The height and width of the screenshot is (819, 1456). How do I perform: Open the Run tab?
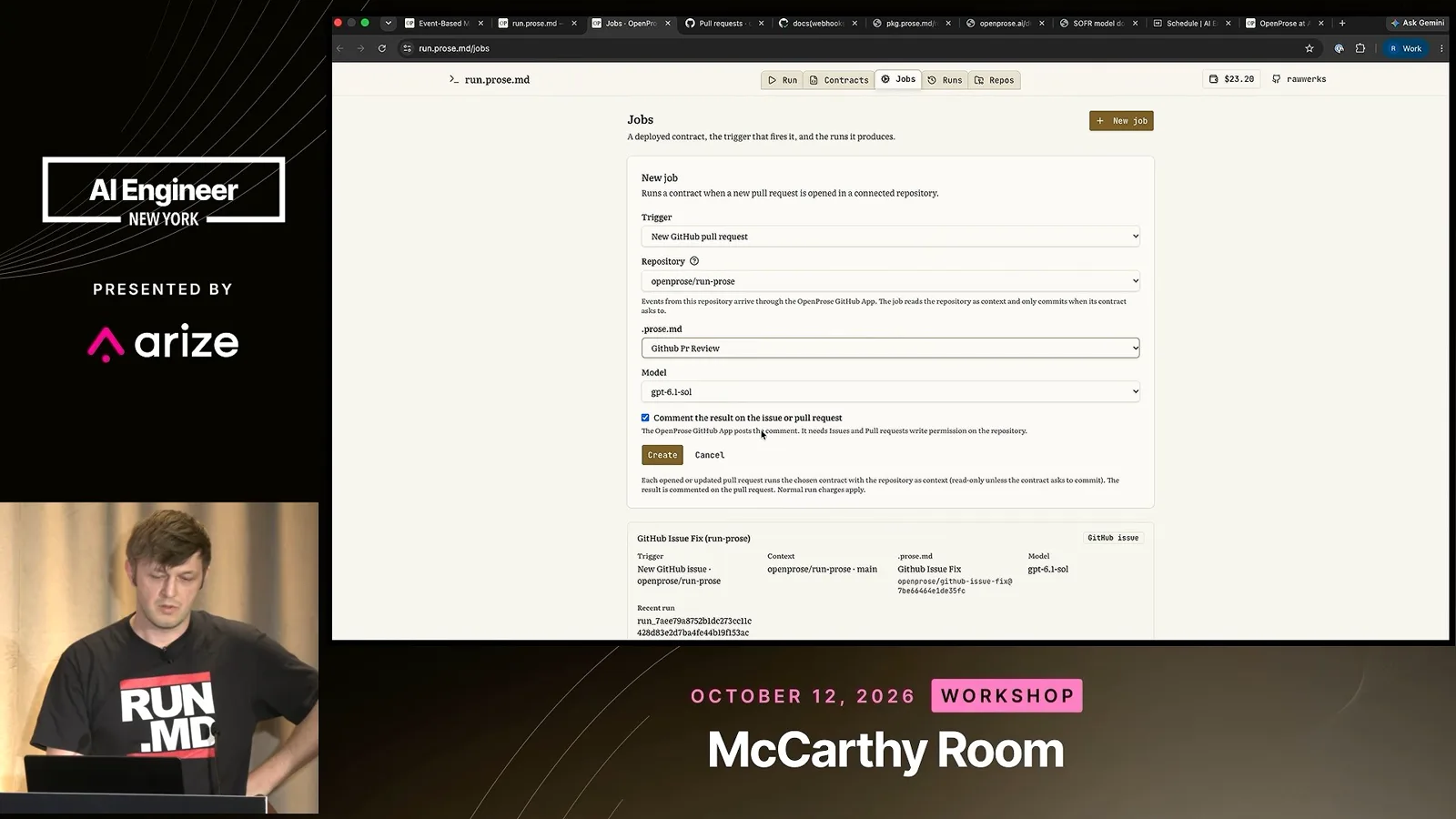[782, 80]
